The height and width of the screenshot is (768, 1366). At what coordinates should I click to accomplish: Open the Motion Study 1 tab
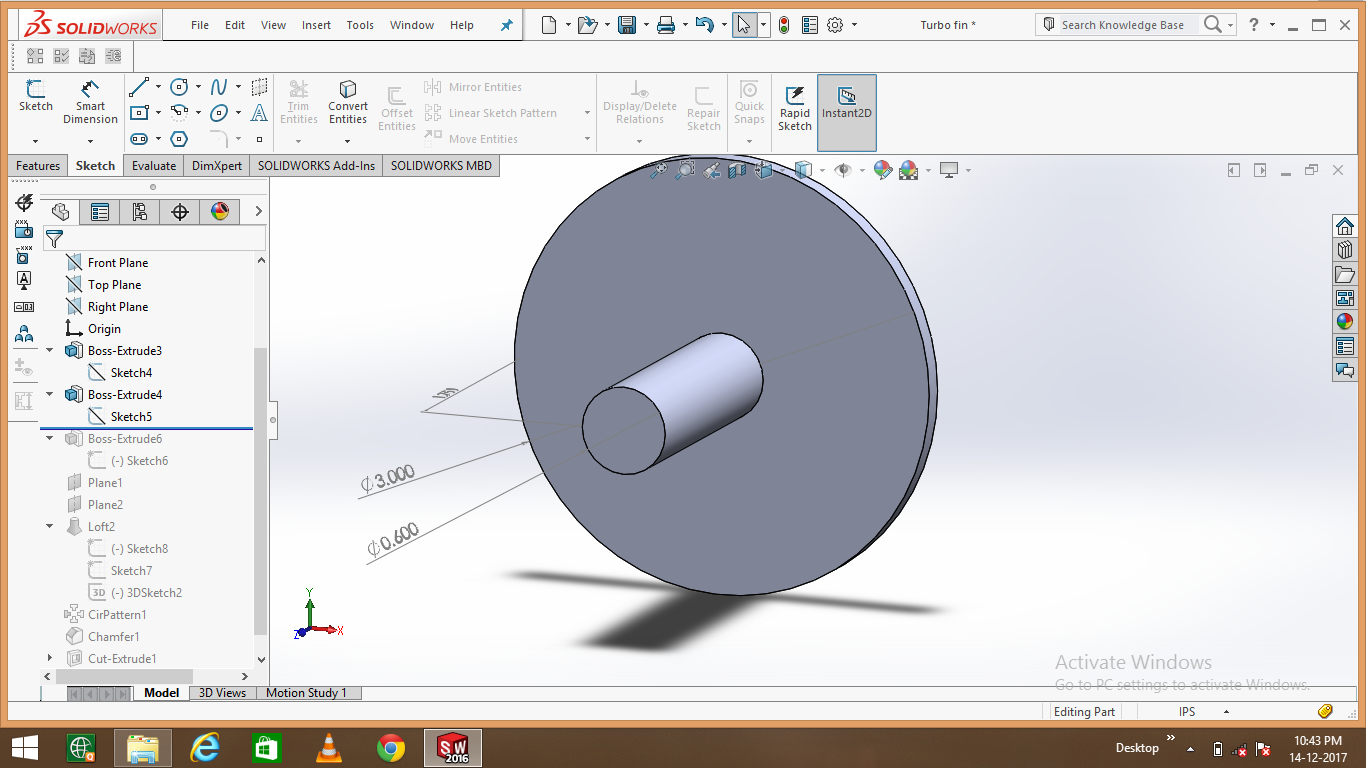pos(306,693)
